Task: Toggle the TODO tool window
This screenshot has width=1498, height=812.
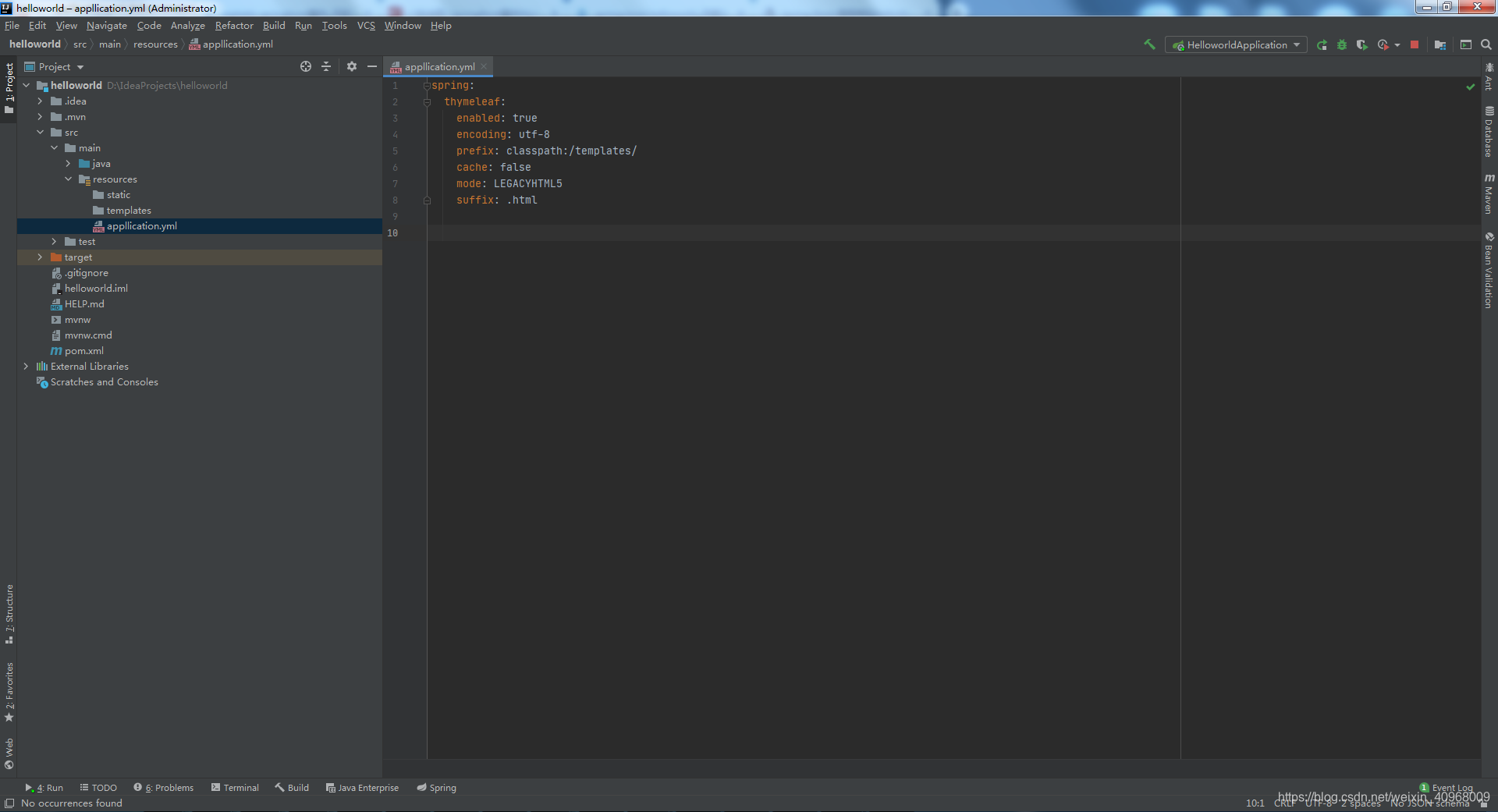Action: coord(98,788)
